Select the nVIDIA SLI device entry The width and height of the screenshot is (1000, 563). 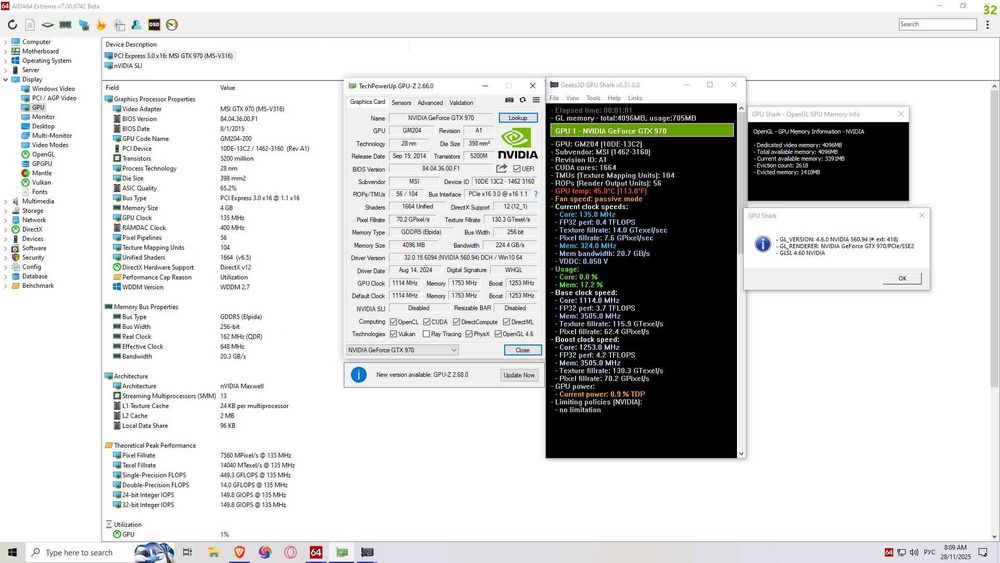tap(128, 66)
